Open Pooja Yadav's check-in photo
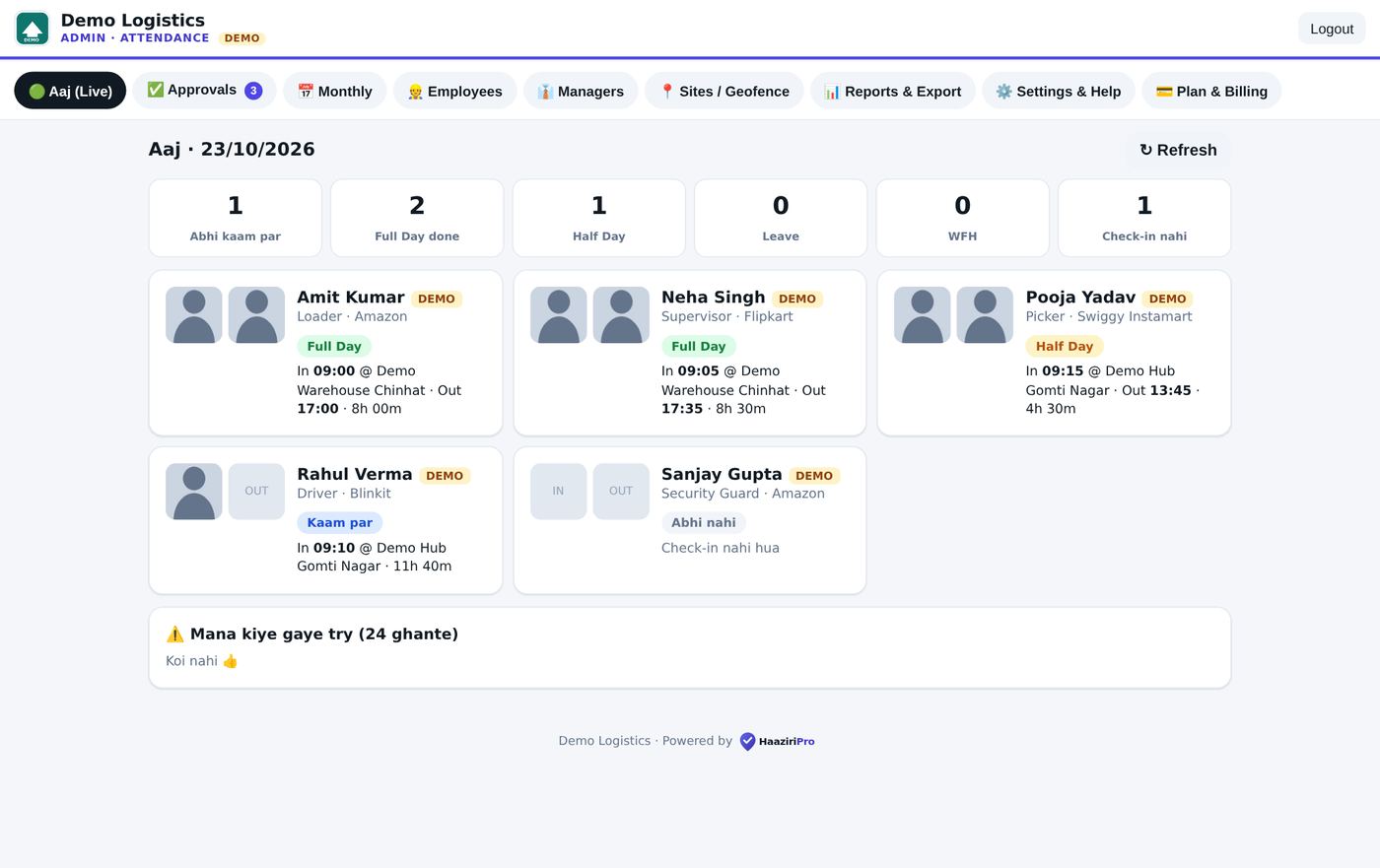Image resolution: width=1380 pixels, height=868 pixels. (x=923, y=315)
